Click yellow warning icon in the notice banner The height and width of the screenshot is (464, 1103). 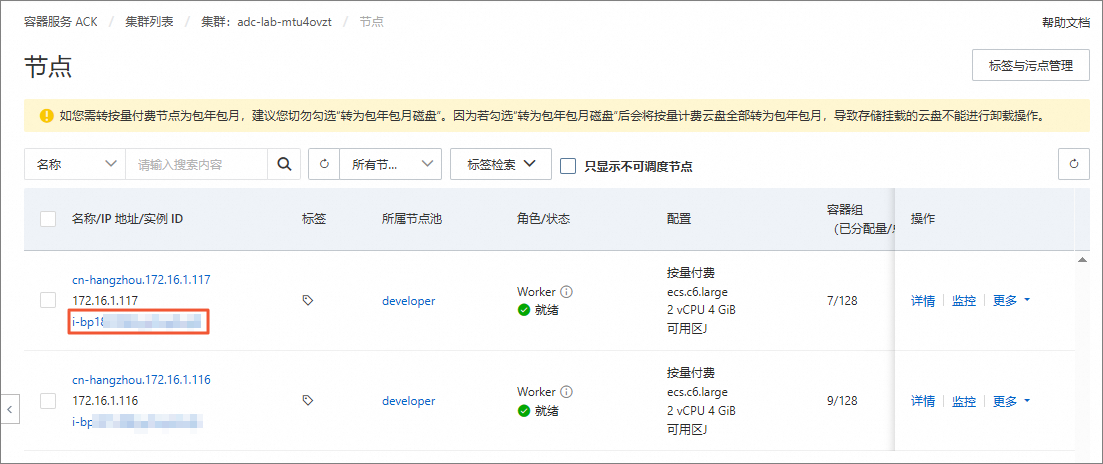[46, 115]
